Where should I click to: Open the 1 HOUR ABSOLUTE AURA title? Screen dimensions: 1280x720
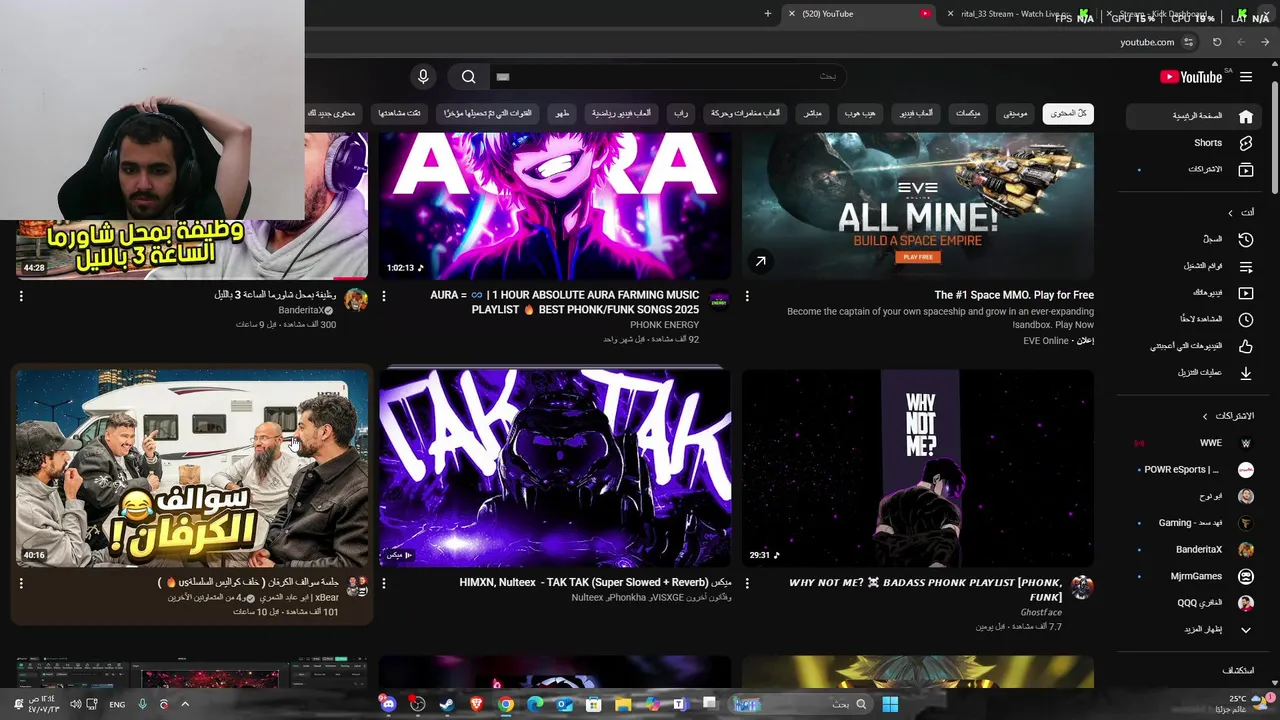pyautogui.click(x=565, y=302)
